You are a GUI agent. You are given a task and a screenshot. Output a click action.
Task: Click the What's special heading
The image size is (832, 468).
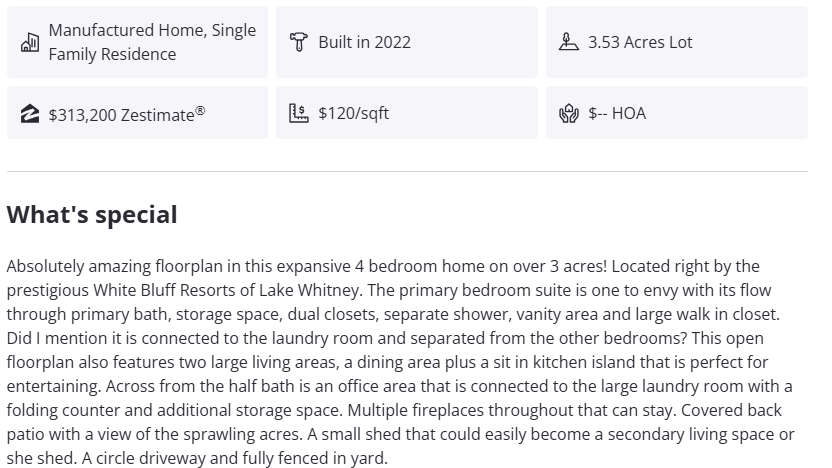92,214
